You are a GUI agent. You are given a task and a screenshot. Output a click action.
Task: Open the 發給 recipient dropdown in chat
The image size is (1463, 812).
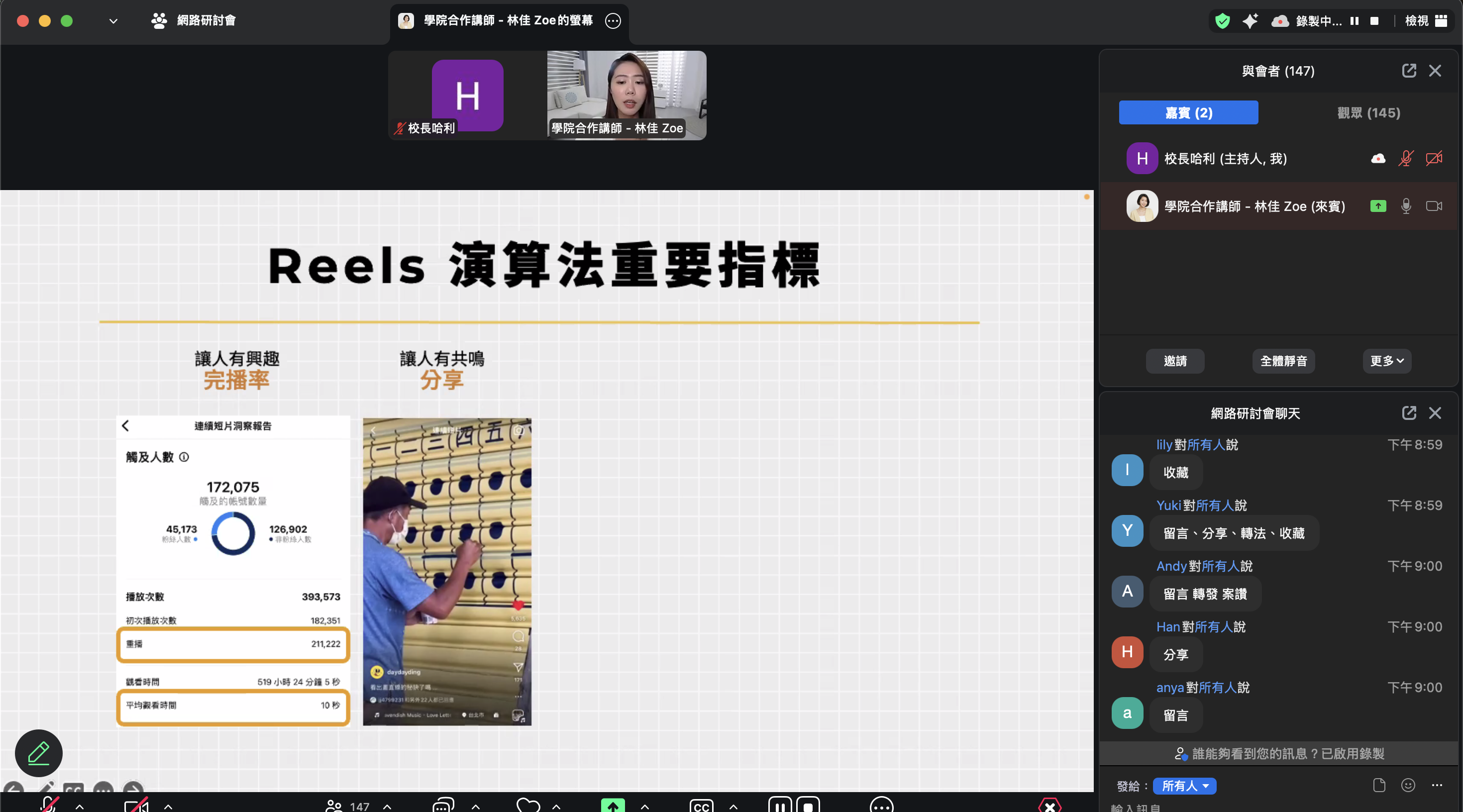pos(1185,787)
